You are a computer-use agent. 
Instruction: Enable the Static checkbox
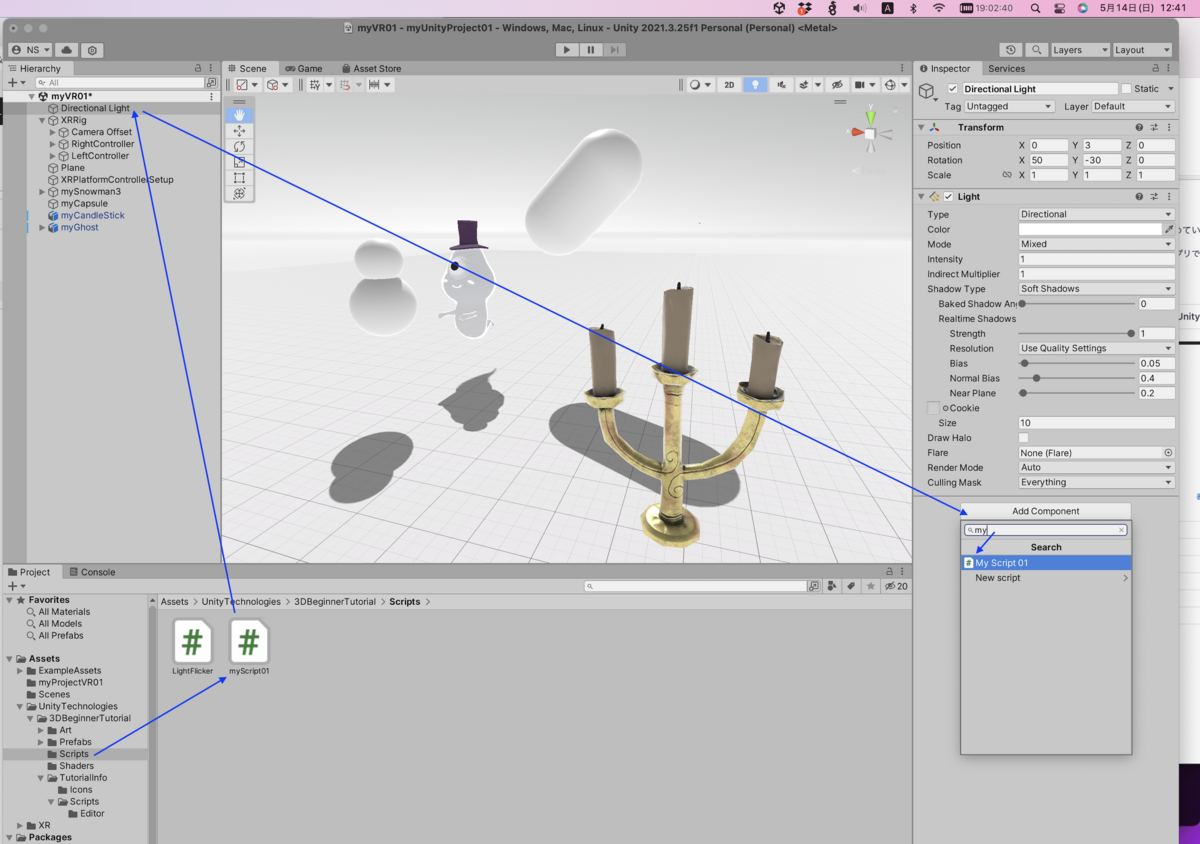[1126, 89]
